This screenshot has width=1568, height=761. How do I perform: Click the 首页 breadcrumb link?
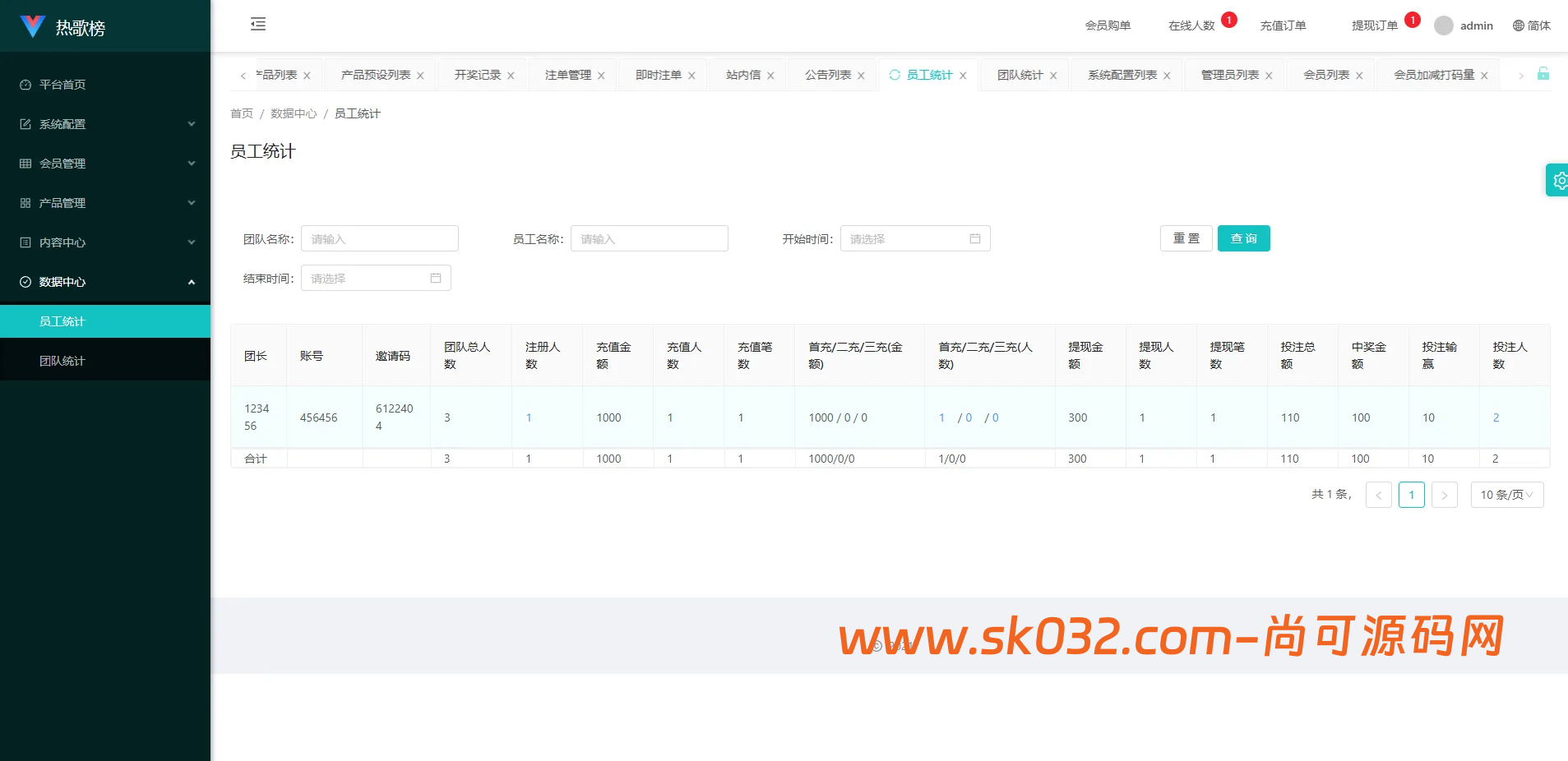(x=242, y=113)
